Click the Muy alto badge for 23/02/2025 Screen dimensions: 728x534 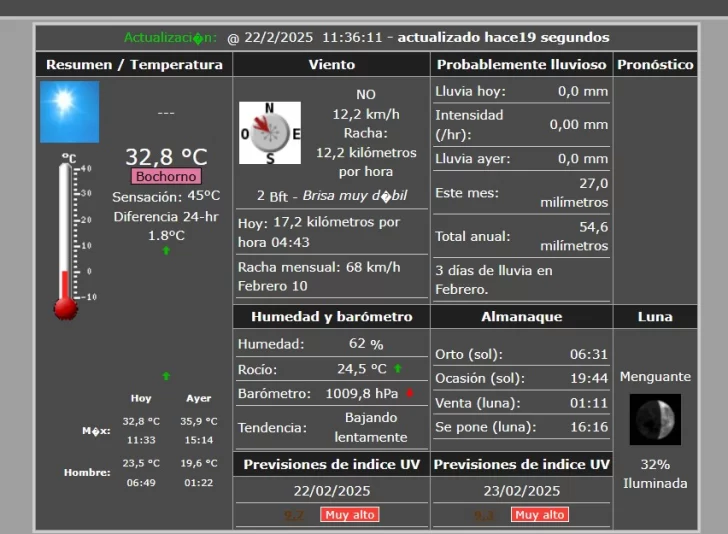pos(540,515)
